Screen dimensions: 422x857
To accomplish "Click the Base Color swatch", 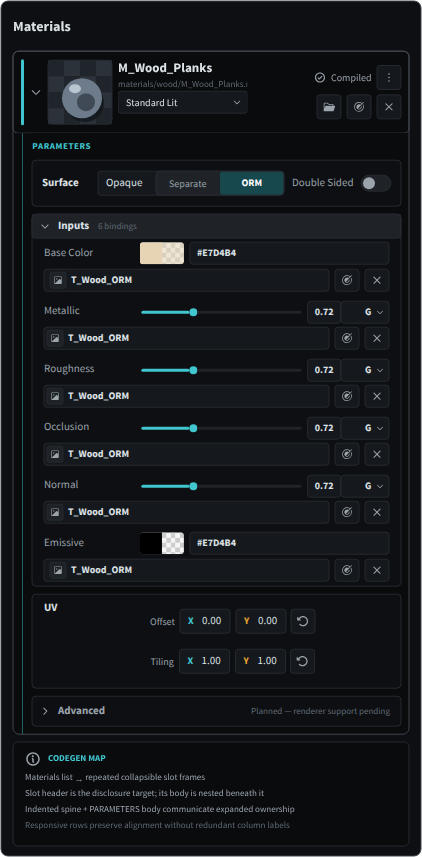I will [162, 253].
